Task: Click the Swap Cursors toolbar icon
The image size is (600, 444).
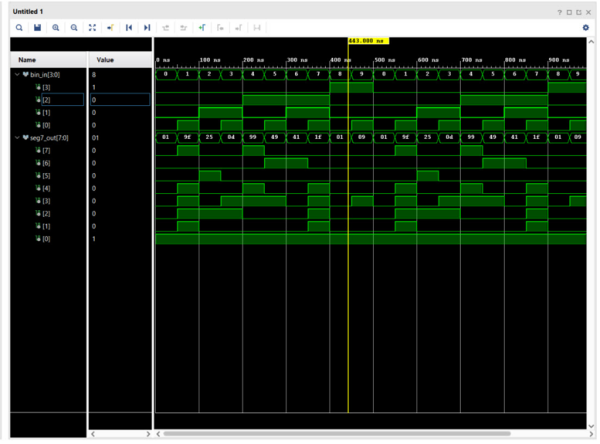Action: click(x=257, y=28)
